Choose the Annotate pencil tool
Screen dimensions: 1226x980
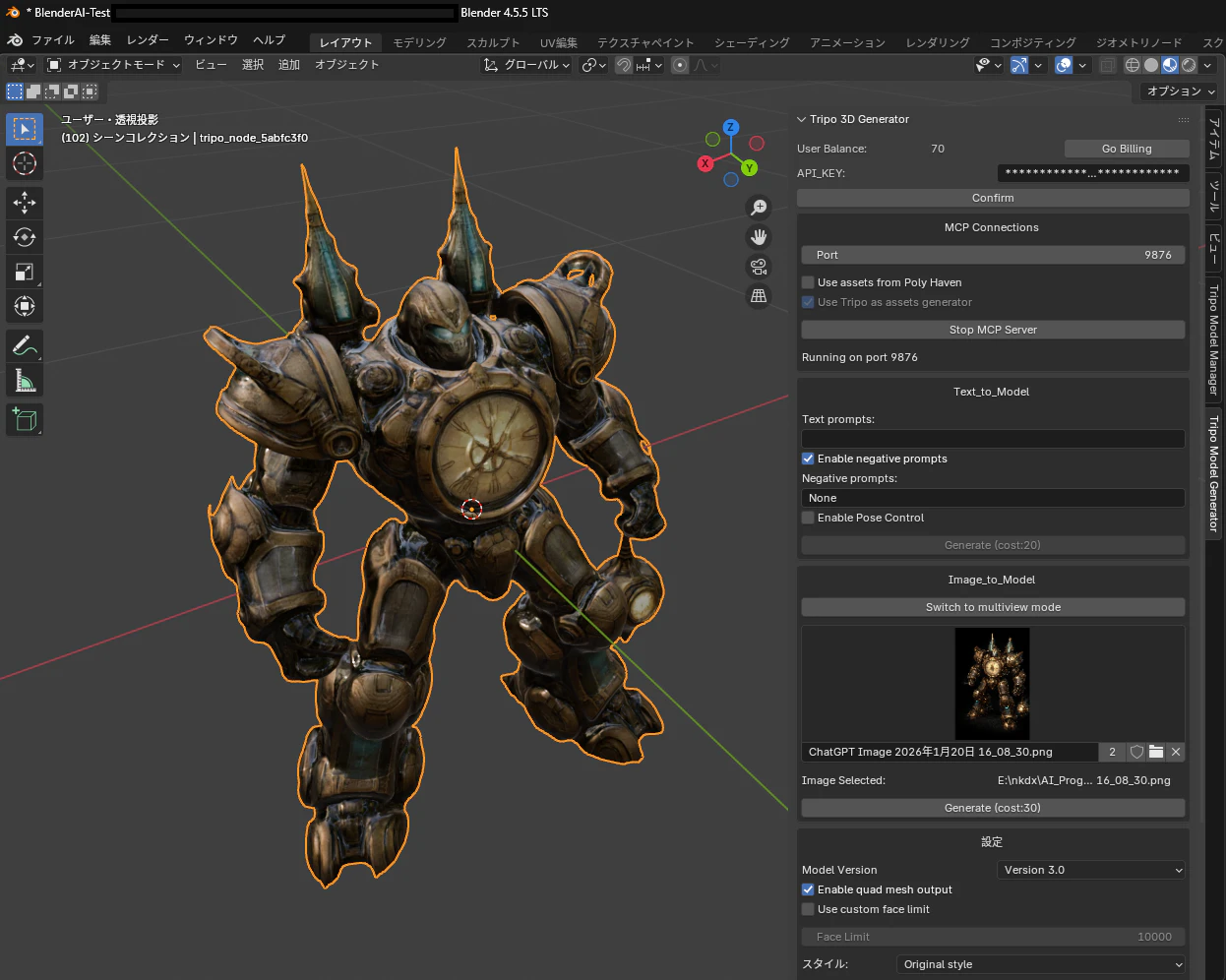[x=25, y=345]
